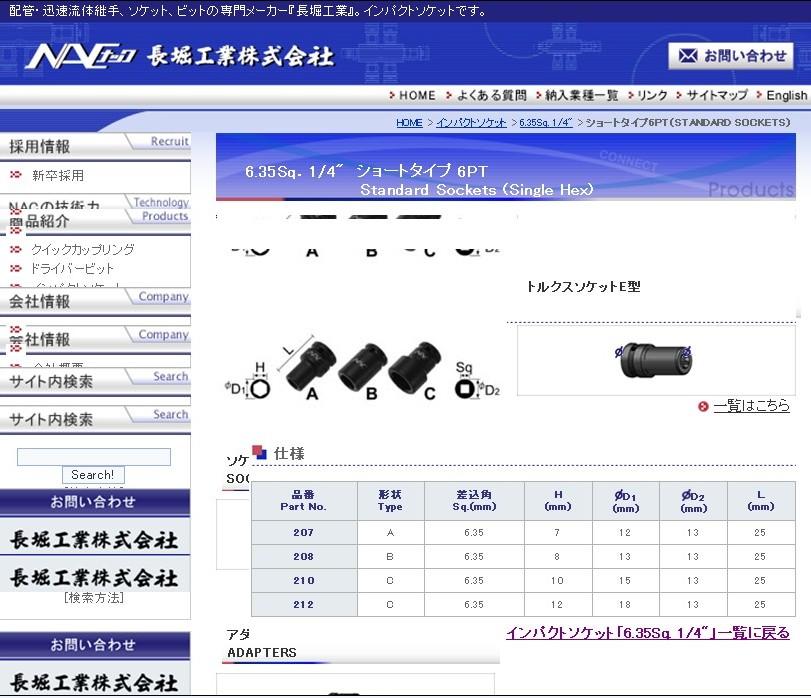Click the red bullet beside 新卒採用
The width and height of the screenshot is (811, 698).
[x=16, y=175]
